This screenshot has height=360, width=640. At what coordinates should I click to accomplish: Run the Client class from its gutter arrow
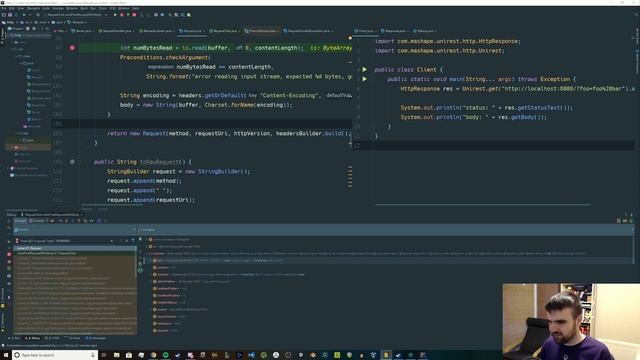coord(364,69)
